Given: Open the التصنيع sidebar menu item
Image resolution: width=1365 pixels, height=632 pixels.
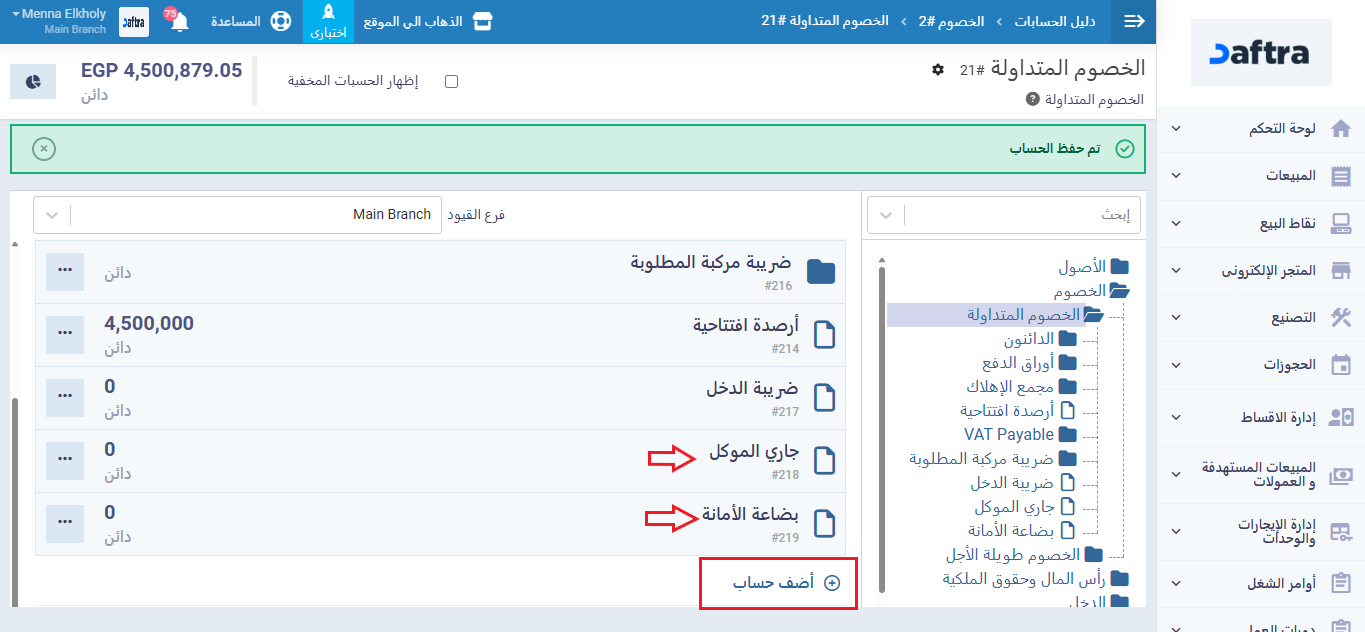Looking at the screenshot, I should pyautogui.click(x=1265, y=317).
